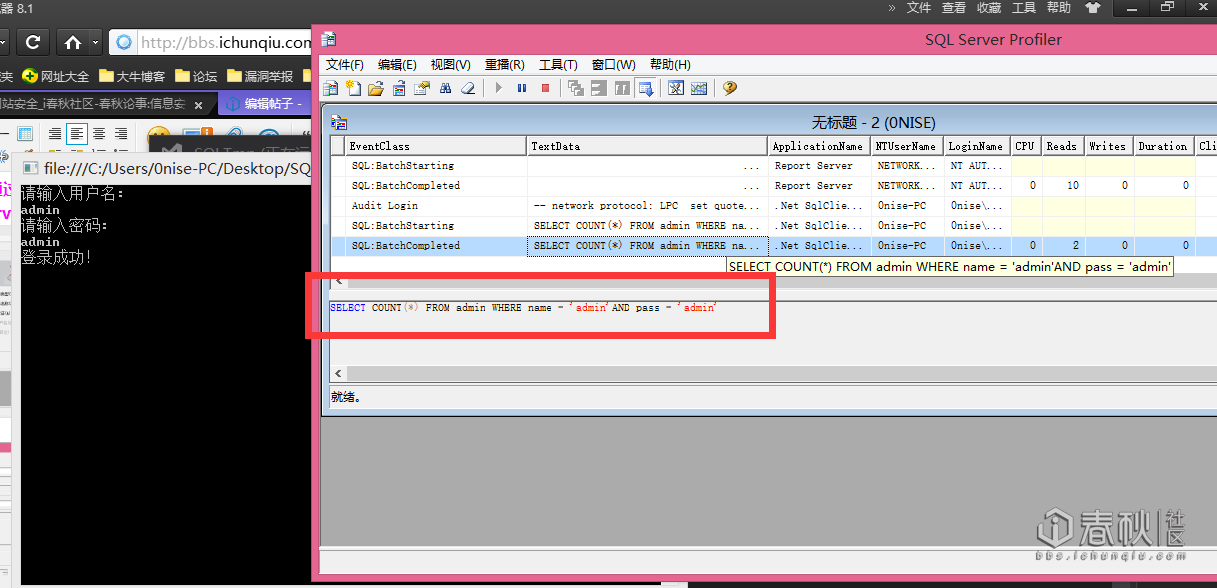Click the trace grid left scroll arrow
Viewport: 1217px width, 588px height.
coord(338,282)
